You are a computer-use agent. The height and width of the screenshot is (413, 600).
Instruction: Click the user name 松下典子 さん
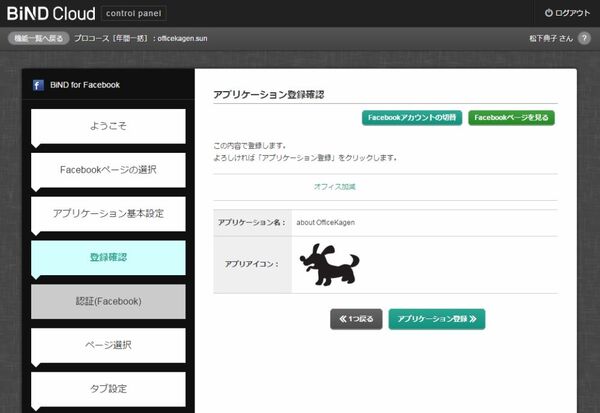(x=551, y=38)
